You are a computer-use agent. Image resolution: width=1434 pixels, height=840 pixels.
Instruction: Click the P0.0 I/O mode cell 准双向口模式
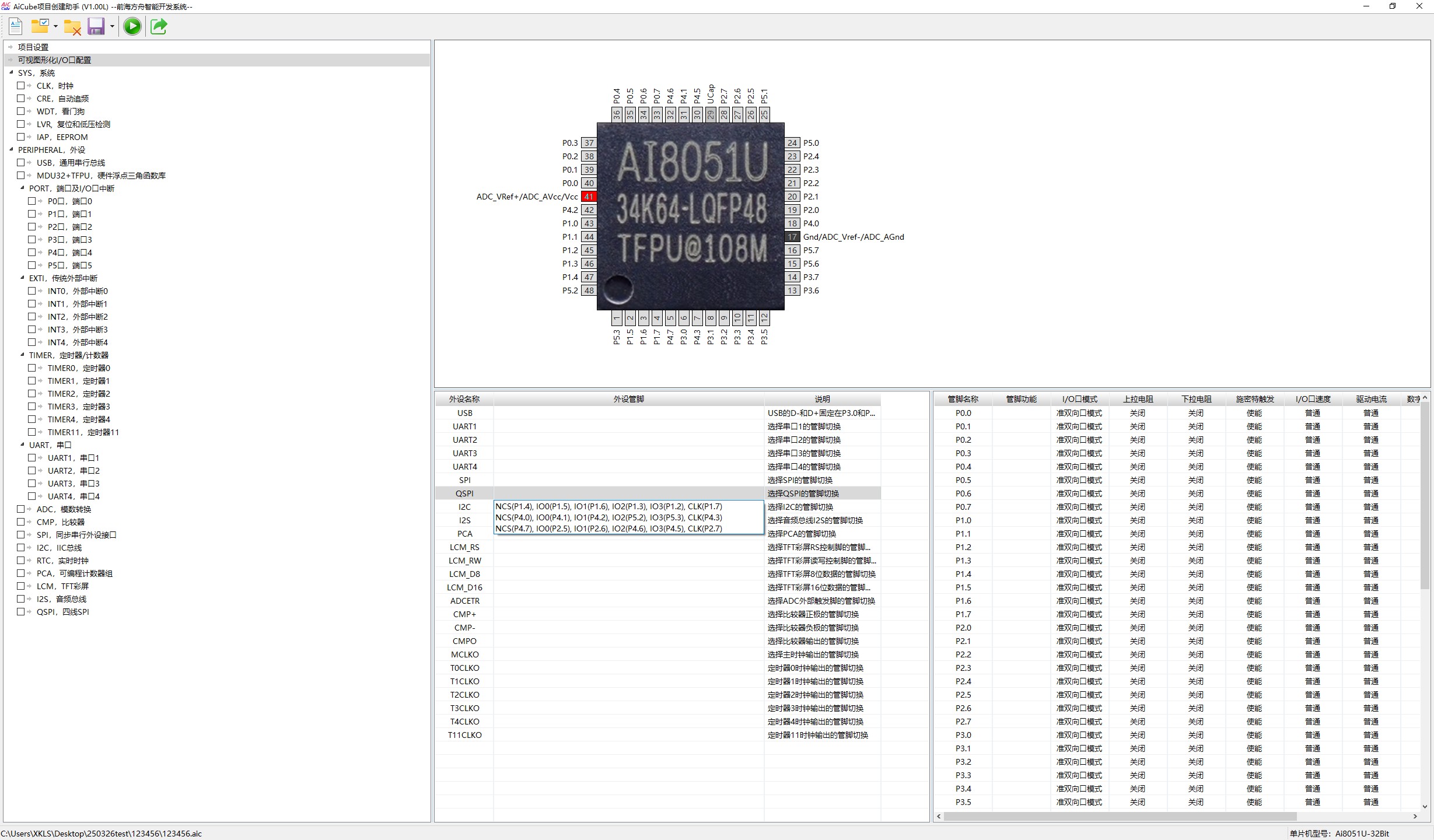(x=1079, y=413)
